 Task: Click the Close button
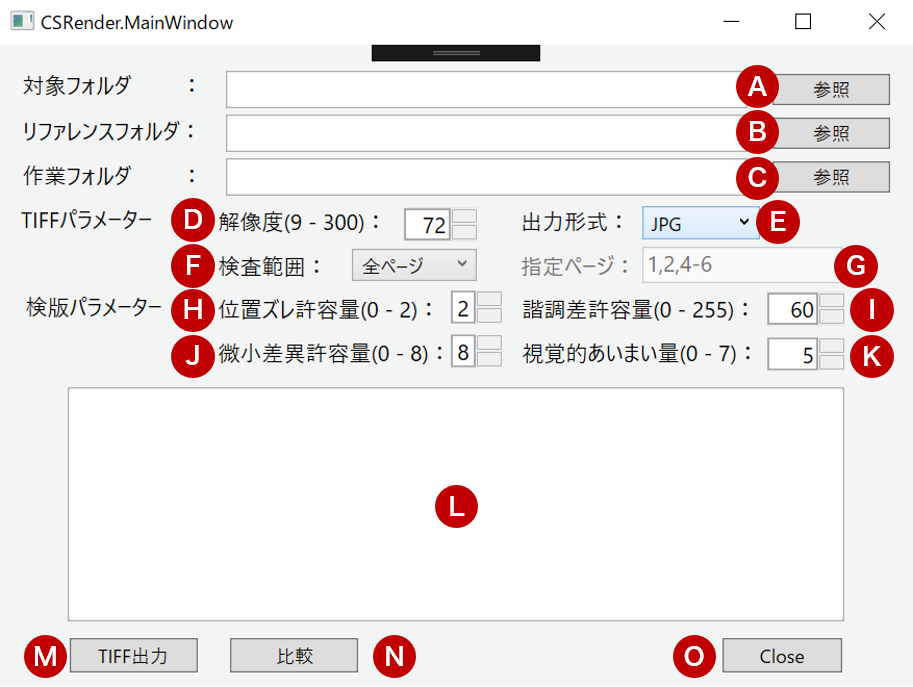[781, 656]
